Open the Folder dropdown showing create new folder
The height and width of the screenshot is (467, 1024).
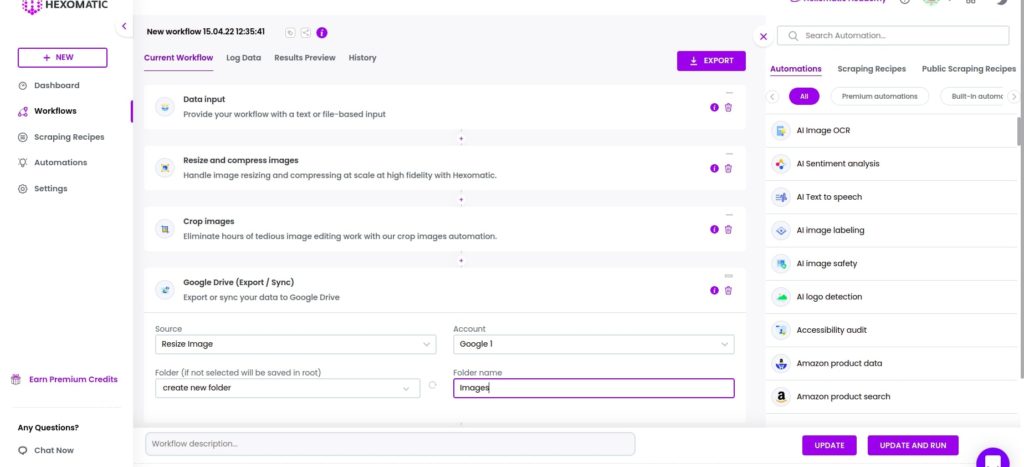coord(287,388)
